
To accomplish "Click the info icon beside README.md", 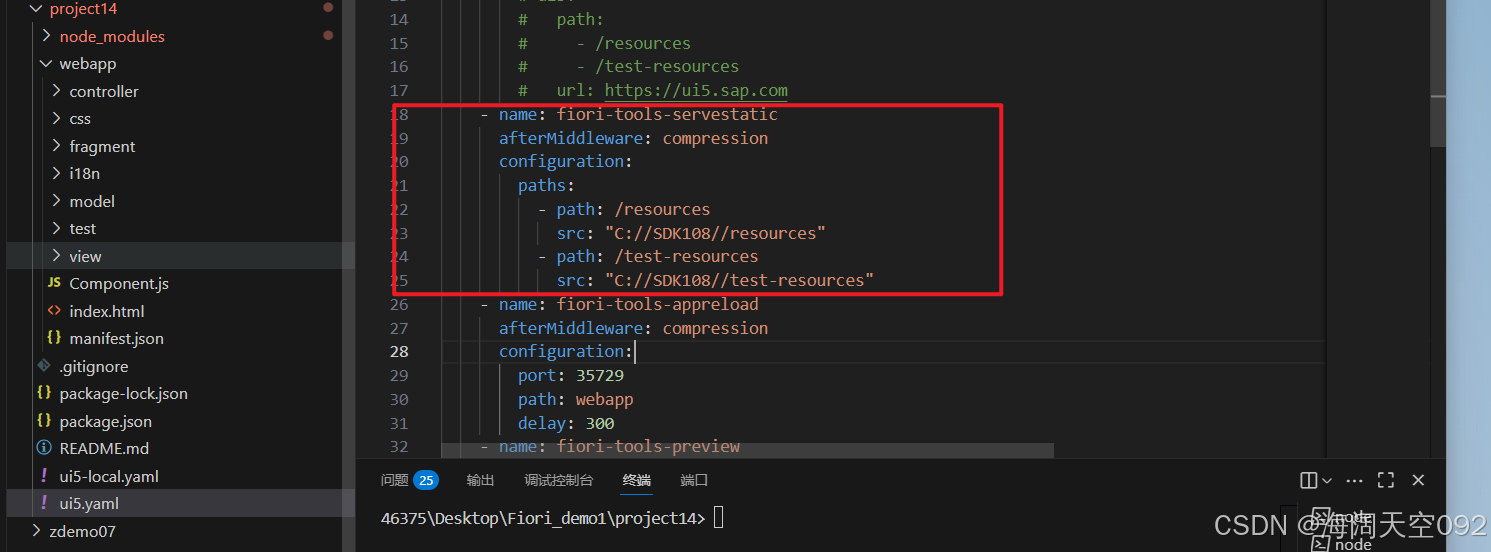I will (44, 448).
